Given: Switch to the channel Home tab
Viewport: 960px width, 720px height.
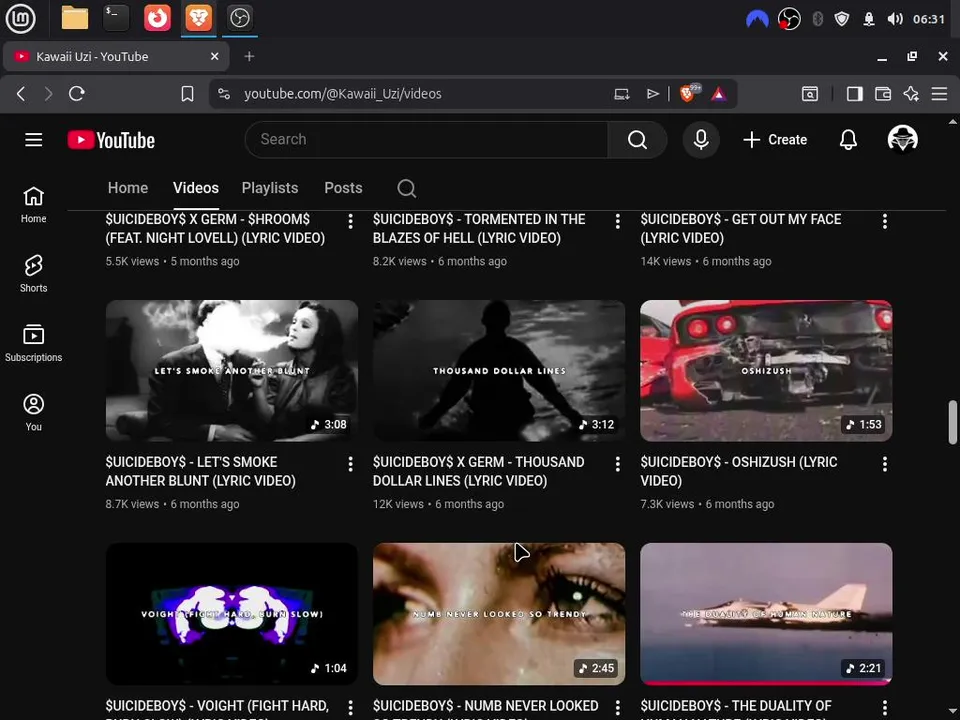Looking at the screenshot, I should pos(128,188).
